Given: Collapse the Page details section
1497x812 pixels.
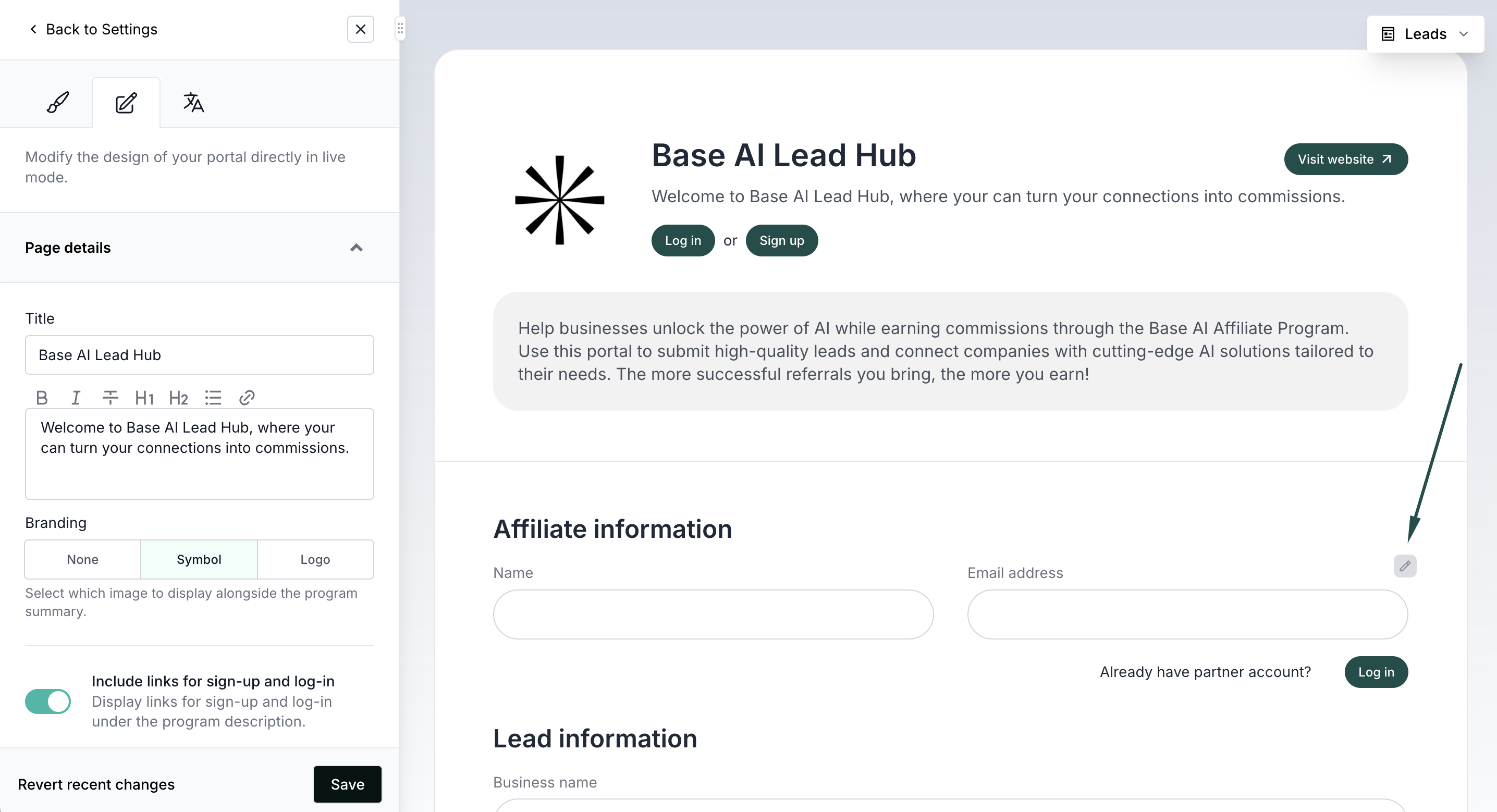Looking at the screenshot, I should coord(356,248).
